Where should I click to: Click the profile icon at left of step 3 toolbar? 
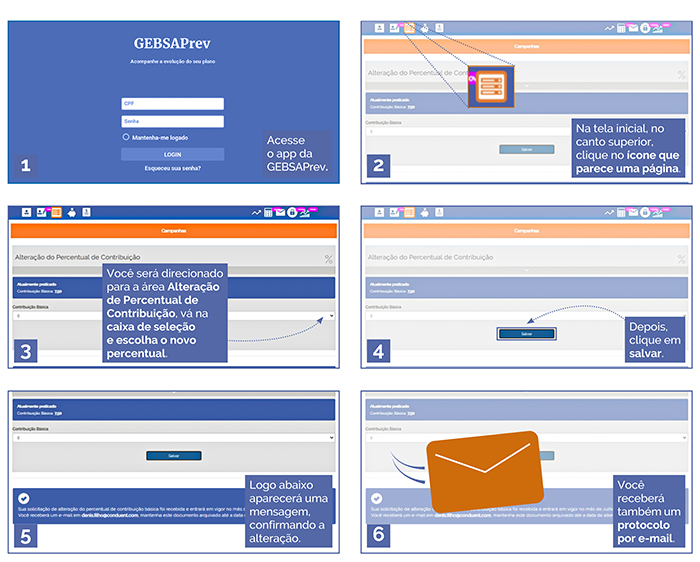[x=26, y=212]
